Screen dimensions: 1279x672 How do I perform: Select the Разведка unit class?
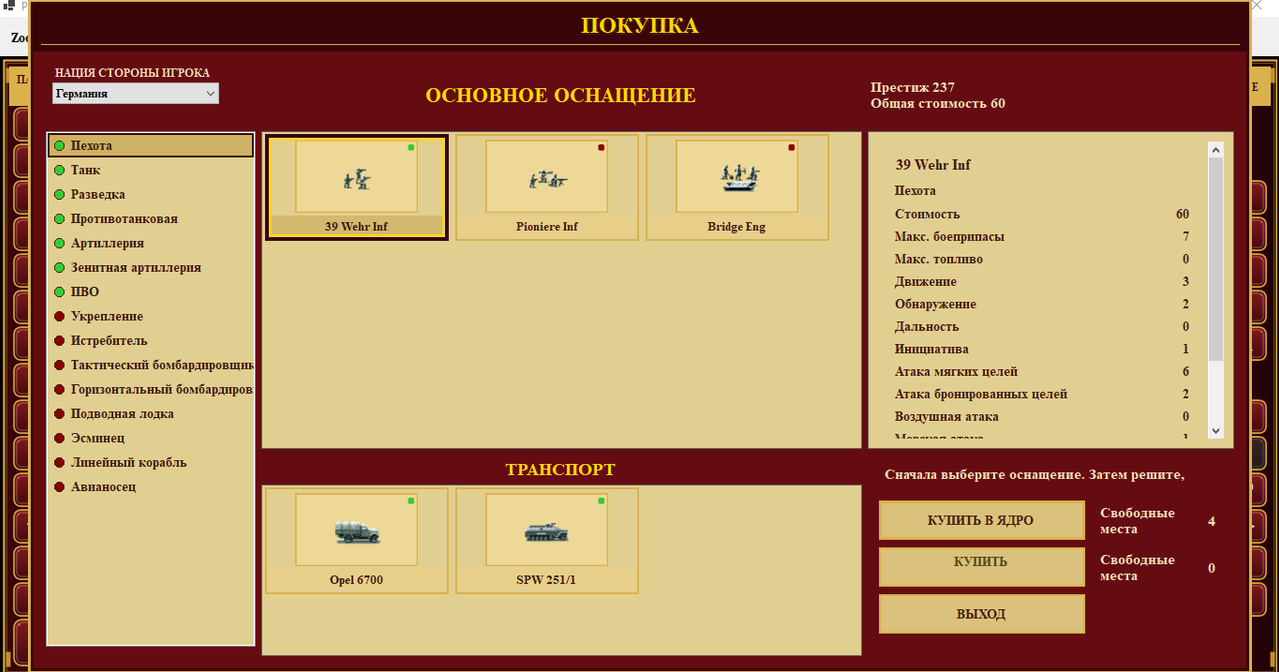pyautogui.click(x=151, y=194)
